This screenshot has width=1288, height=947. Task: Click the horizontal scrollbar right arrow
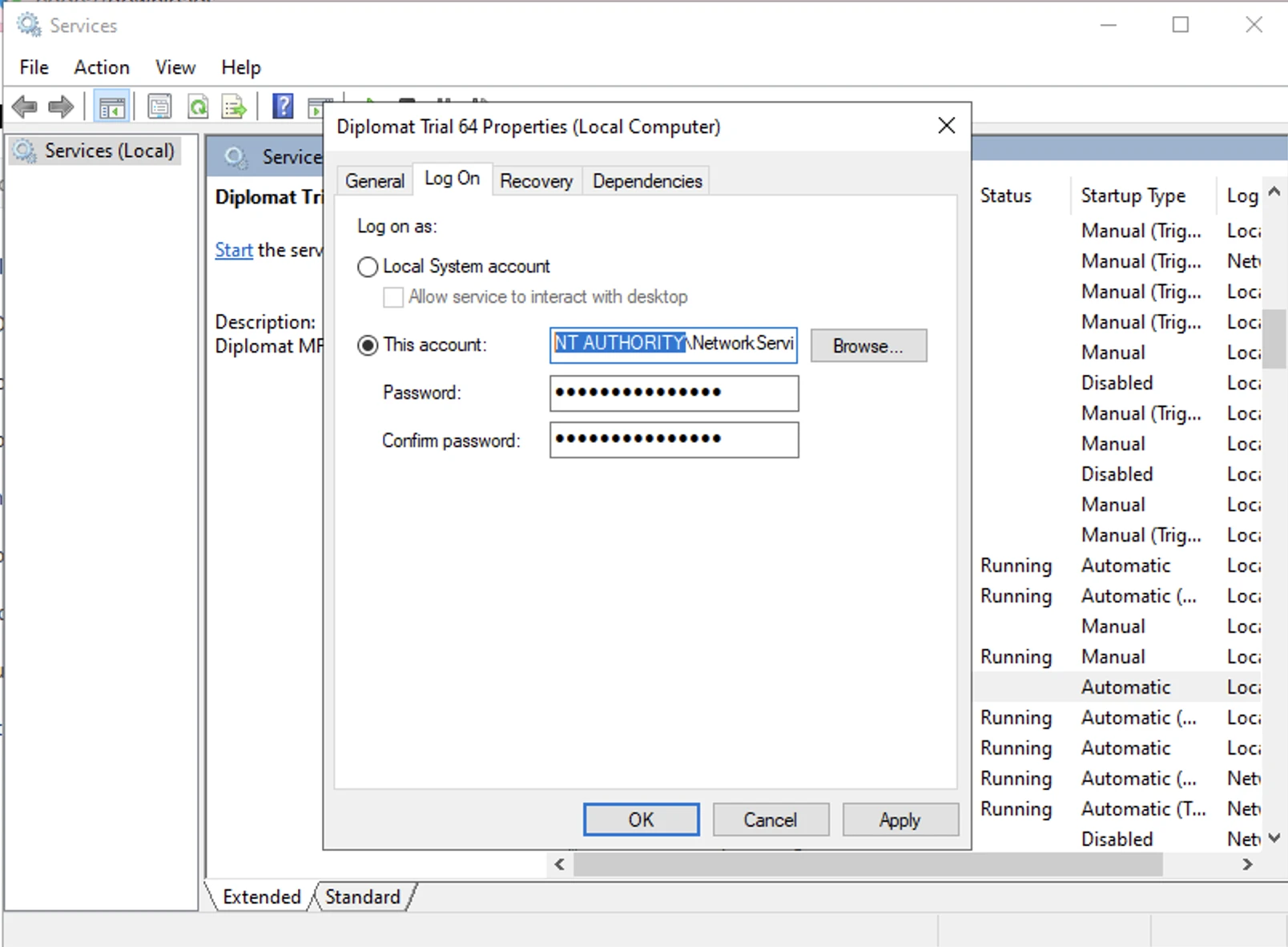[1247, 864]
